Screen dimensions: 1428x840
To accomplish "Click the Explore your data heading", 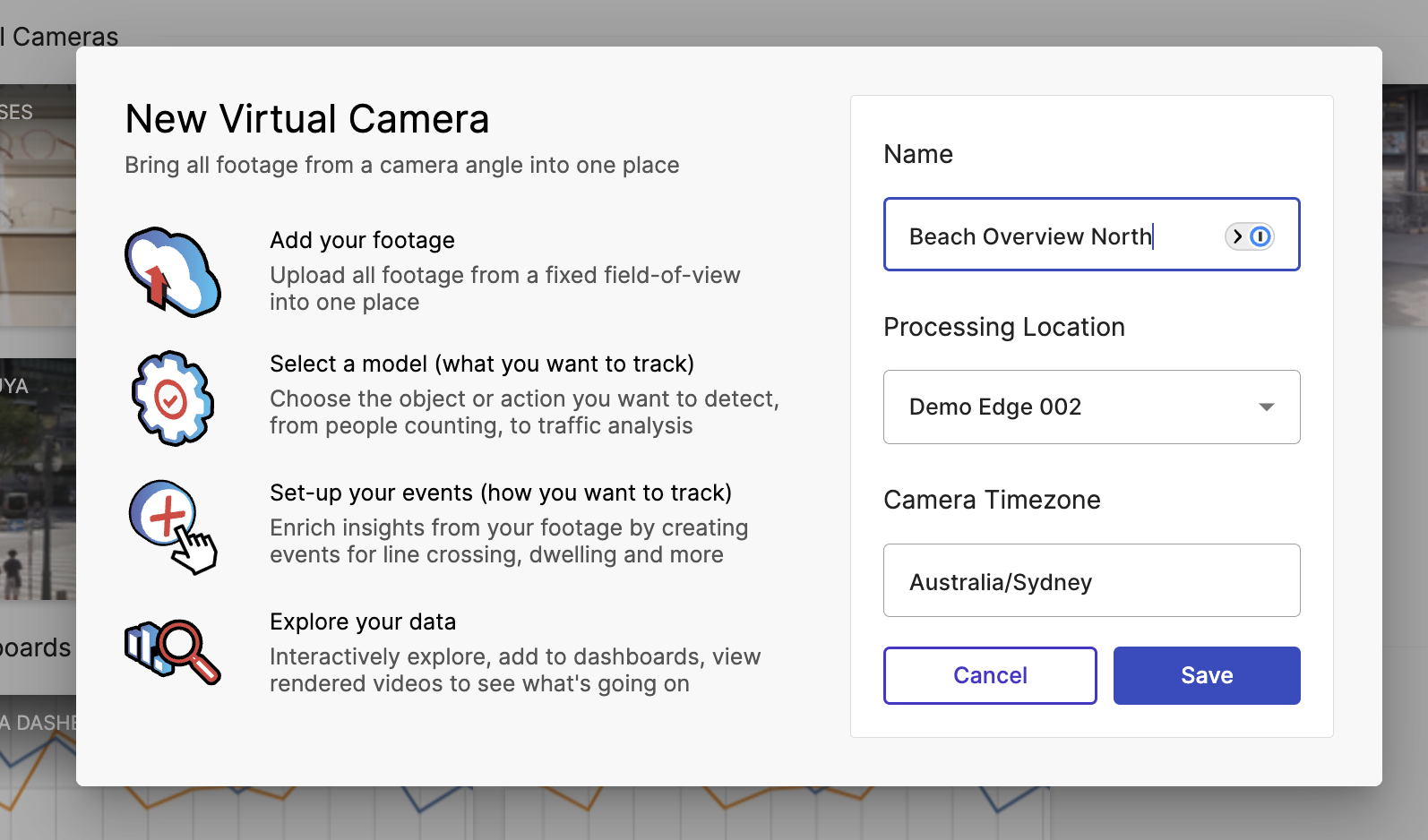I will [363, 621].
